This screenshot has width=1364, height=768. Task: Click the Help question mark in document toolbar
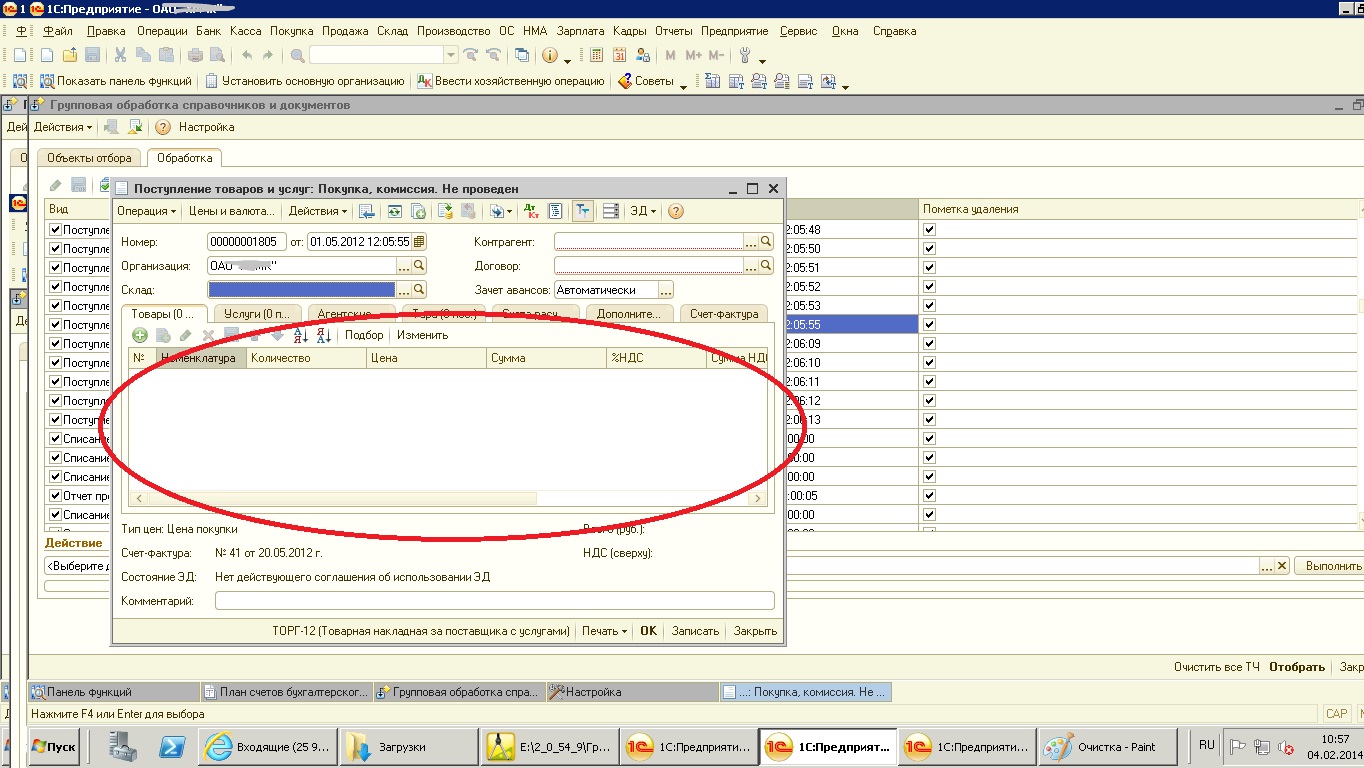(x=676, y=211)
